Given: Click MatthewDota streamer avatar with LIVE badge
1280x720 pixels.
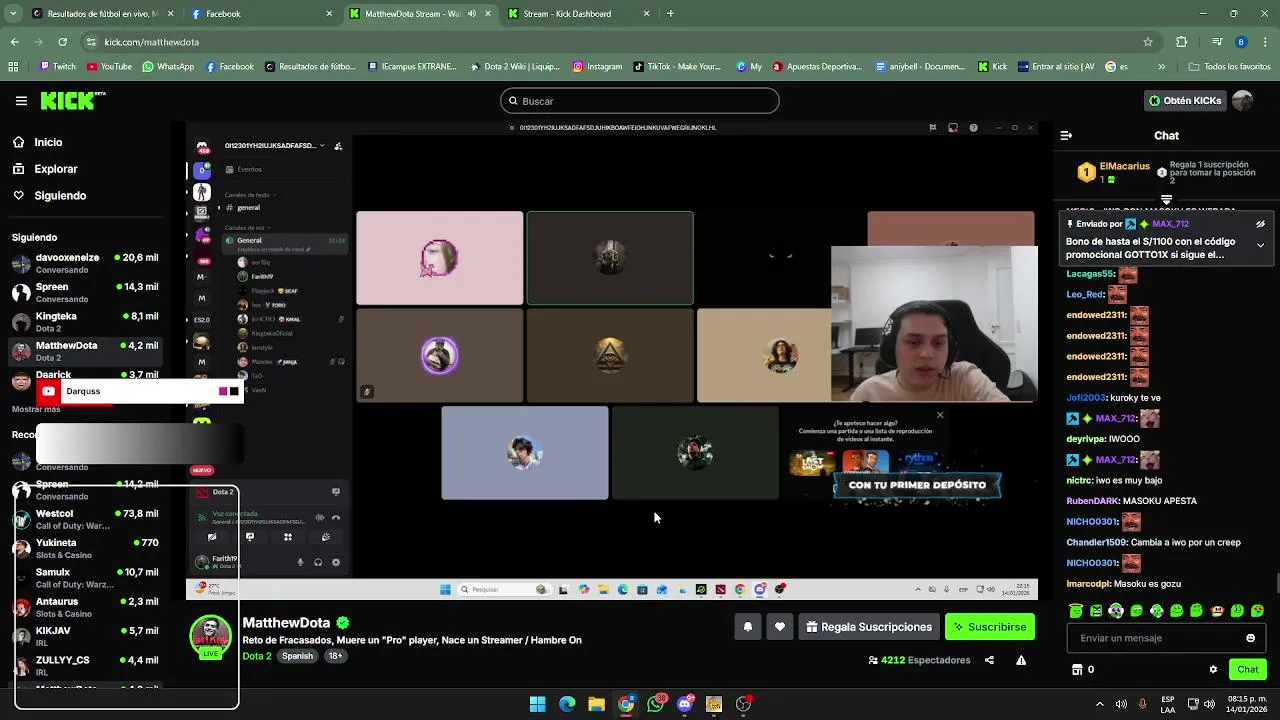Looking at the screenshot, I should pyautogui.click(x=210, y=637).
